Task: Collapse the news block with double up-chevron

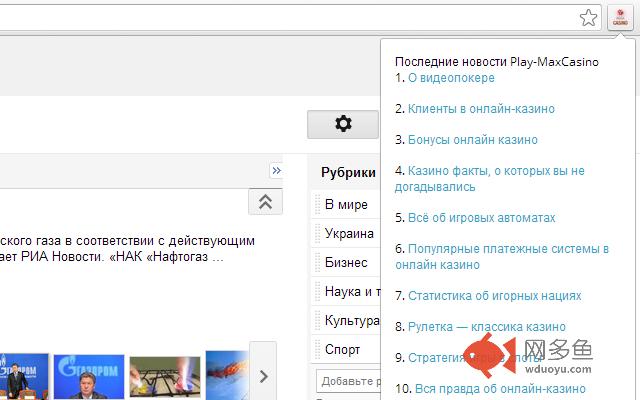Action: (265, 202)
